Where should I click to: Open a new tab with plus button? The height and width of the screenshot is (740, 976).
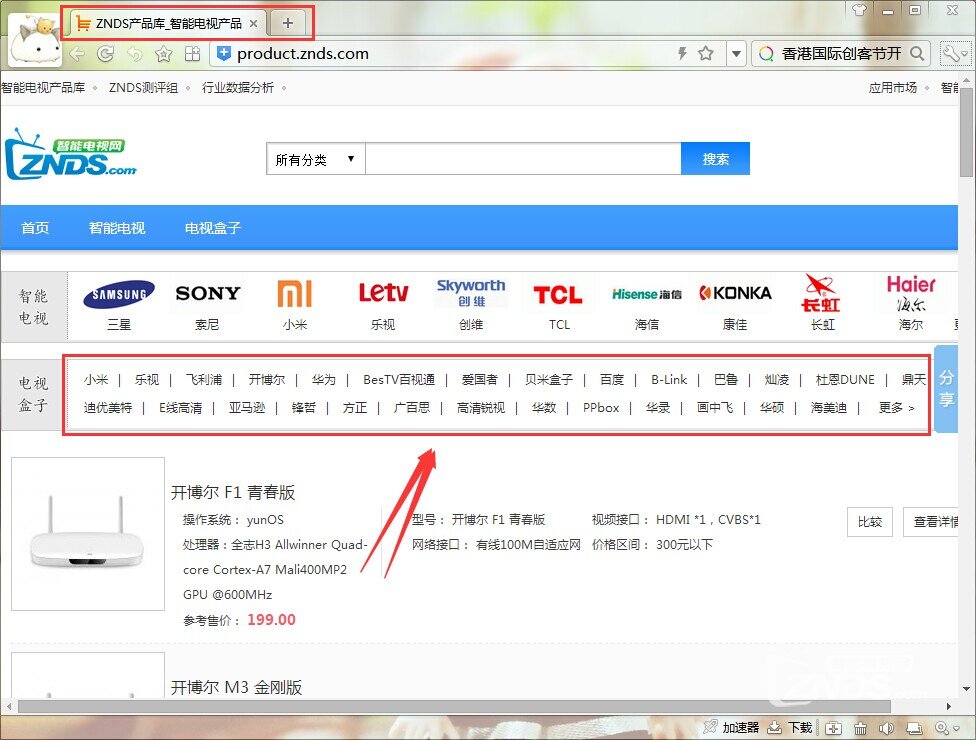click(x=288, y=23)
